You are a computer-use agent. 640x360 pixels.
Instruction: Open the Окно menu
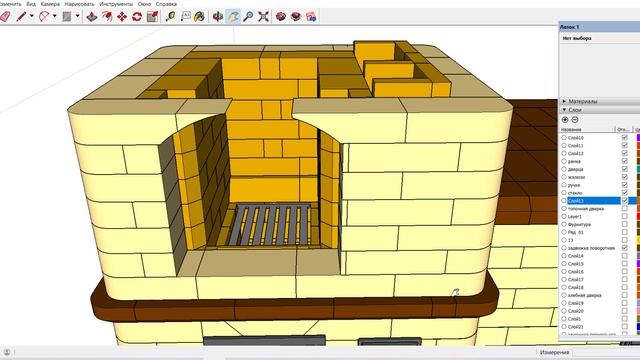click(x=144, y=4)
